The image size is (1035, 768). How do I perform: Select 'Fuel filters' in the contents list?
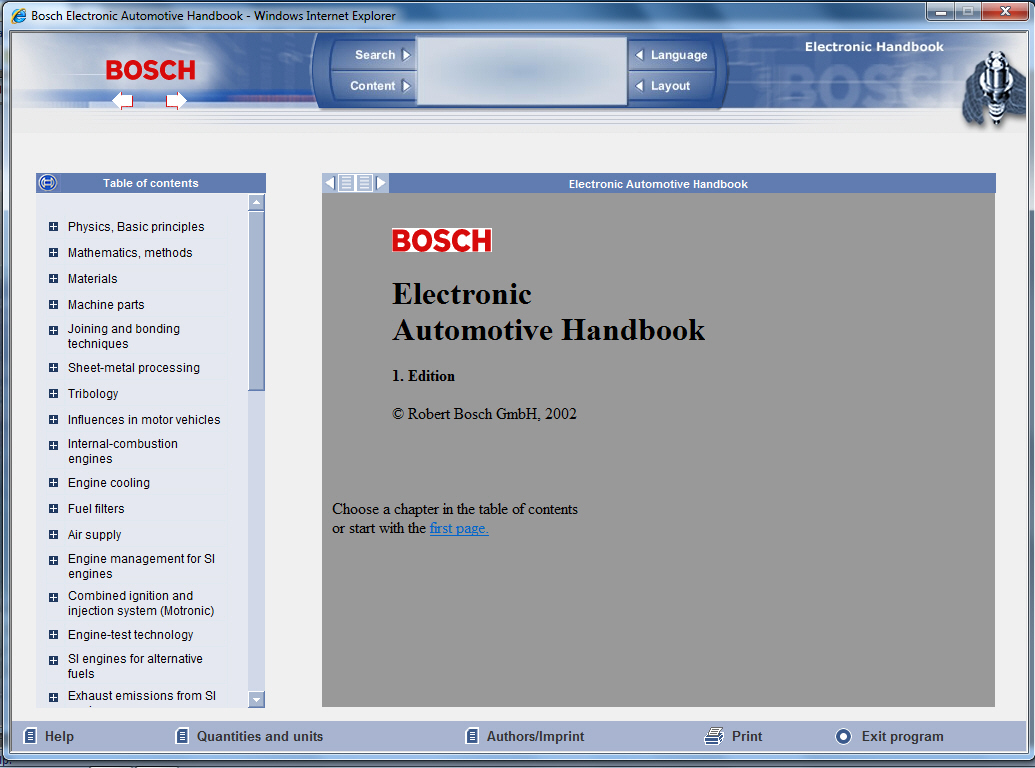96,509
